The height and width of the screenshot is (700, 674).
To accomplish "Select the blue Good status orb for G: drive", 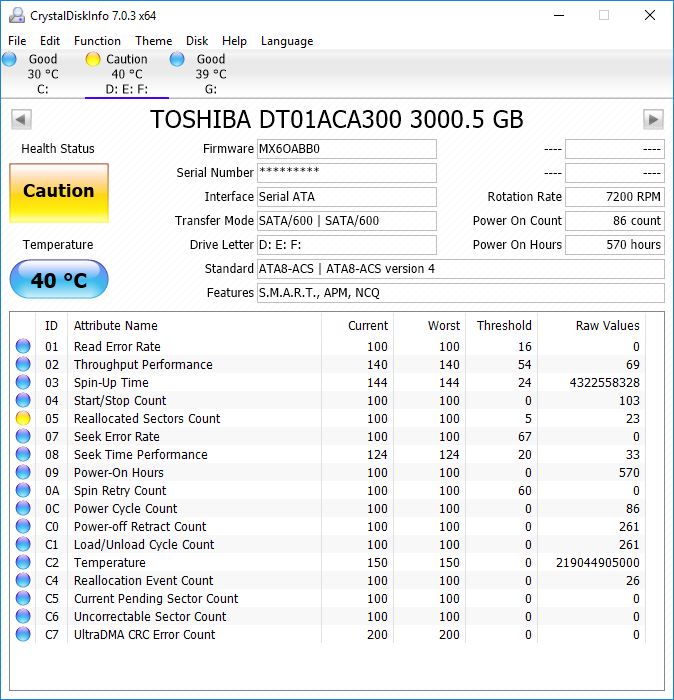I will [x=177, y=58].
